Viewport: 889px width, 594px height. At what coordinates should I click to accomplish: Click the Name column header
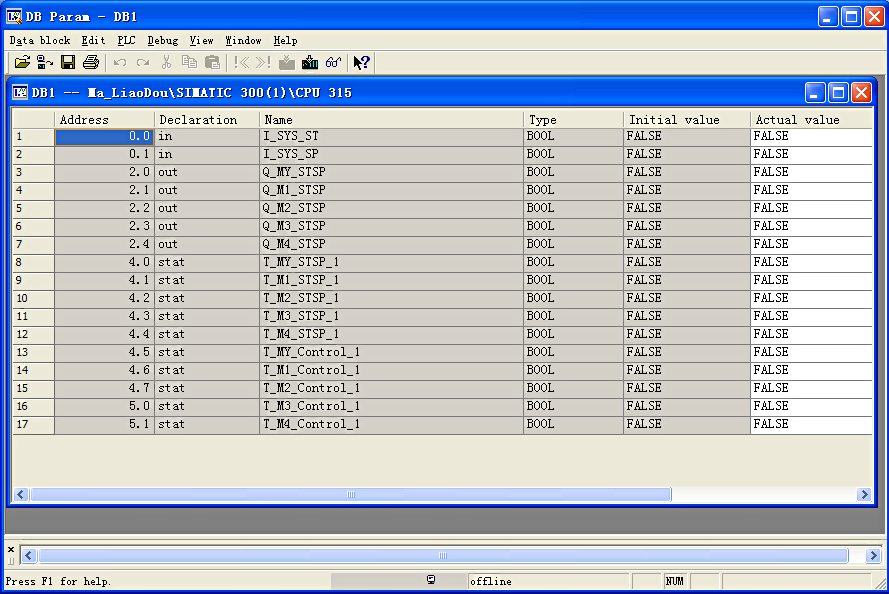pos(391,120)
